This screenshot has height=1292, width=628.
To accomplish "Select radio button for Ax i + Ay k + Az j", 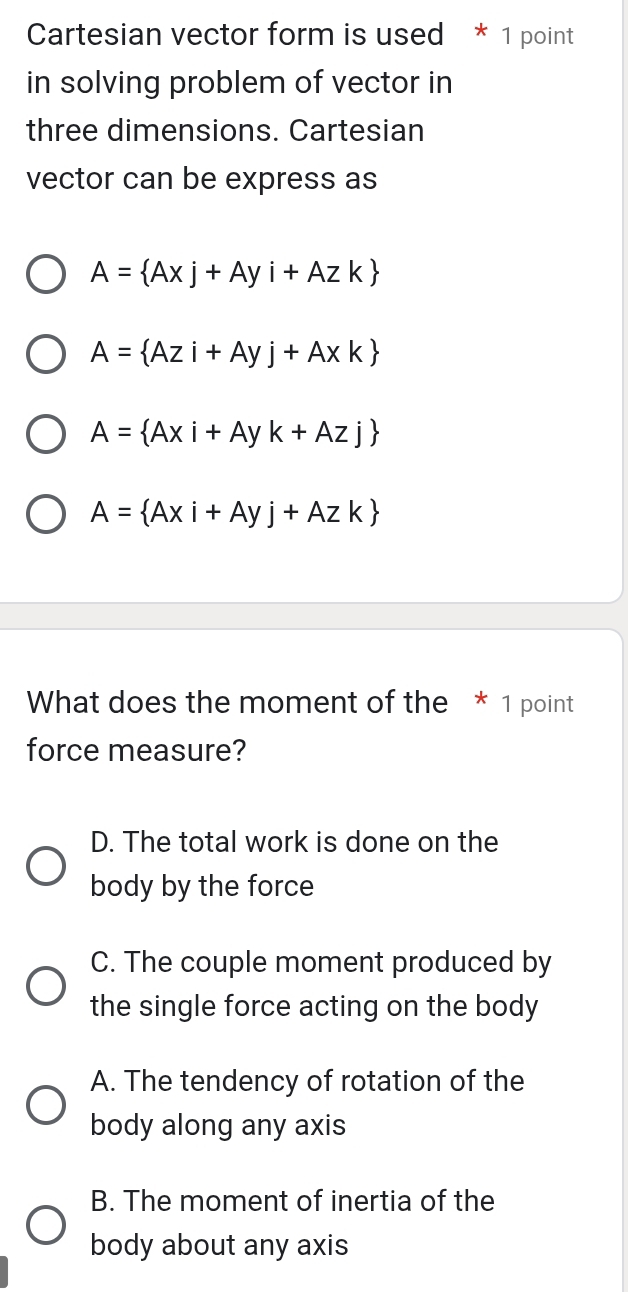I will 45,434.
